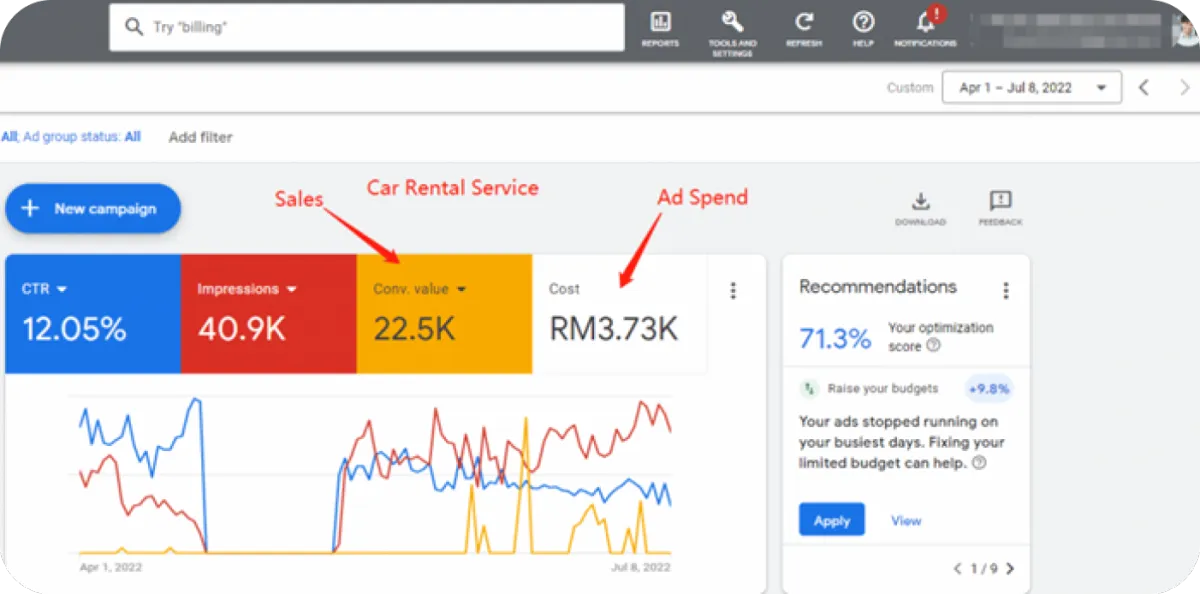Image resolution: width=1200 pixels, height=594 pixels.
Task: Open the Feedback icon
Action: 1000,201
